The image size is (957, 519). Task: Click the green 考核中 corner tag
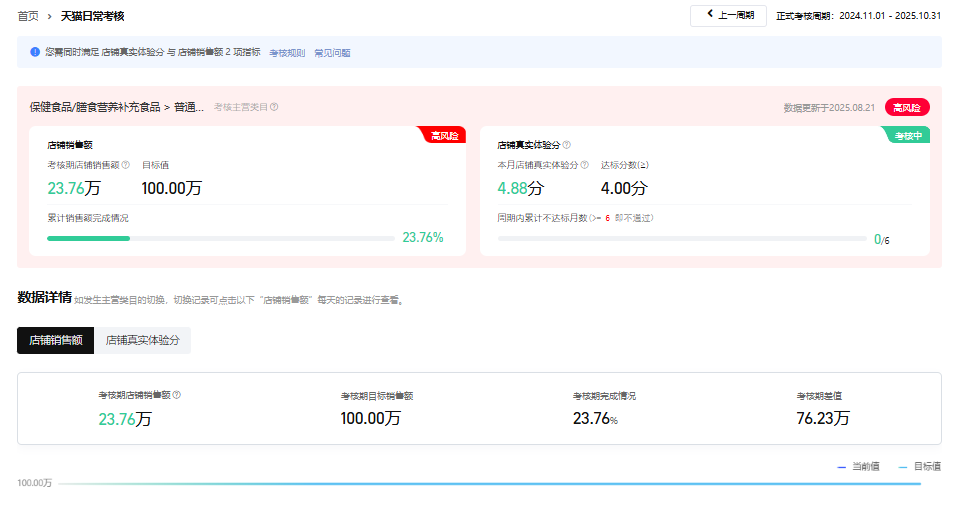[908, 135]
